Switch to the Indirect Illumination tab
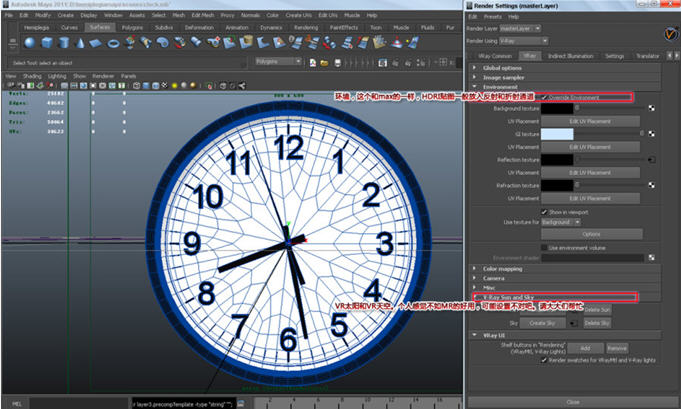This screenshot has width=681, height=409. pos(572,56)
